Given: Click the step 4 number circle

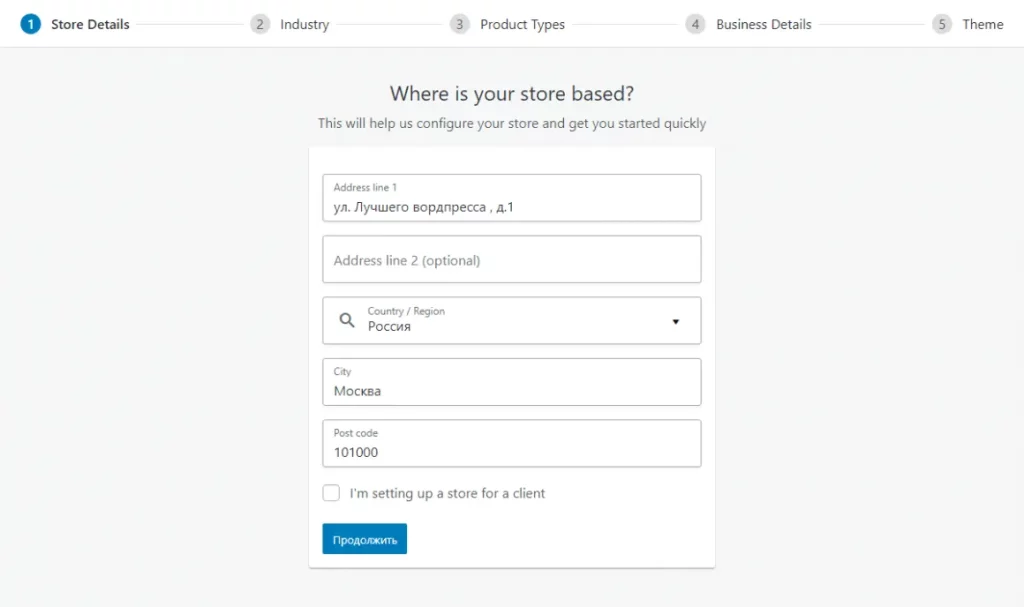Looking at the screenshot, I should pos(695,24).
